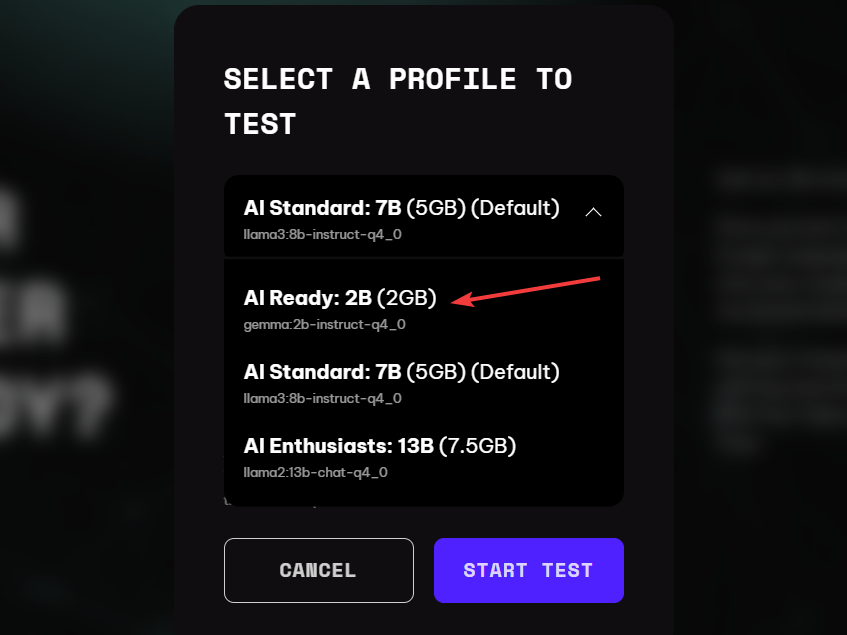
Task: Pick the AI Enthusiasts: 13B profile
Action: (424, 457)
